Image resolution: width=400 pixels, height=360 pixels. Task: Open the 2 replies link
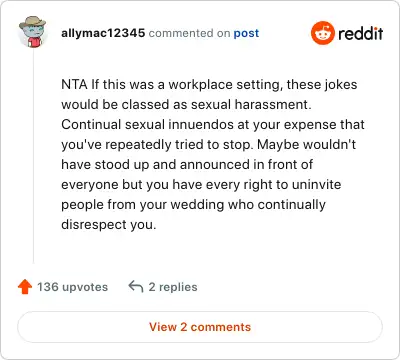(x=173, y=287)
